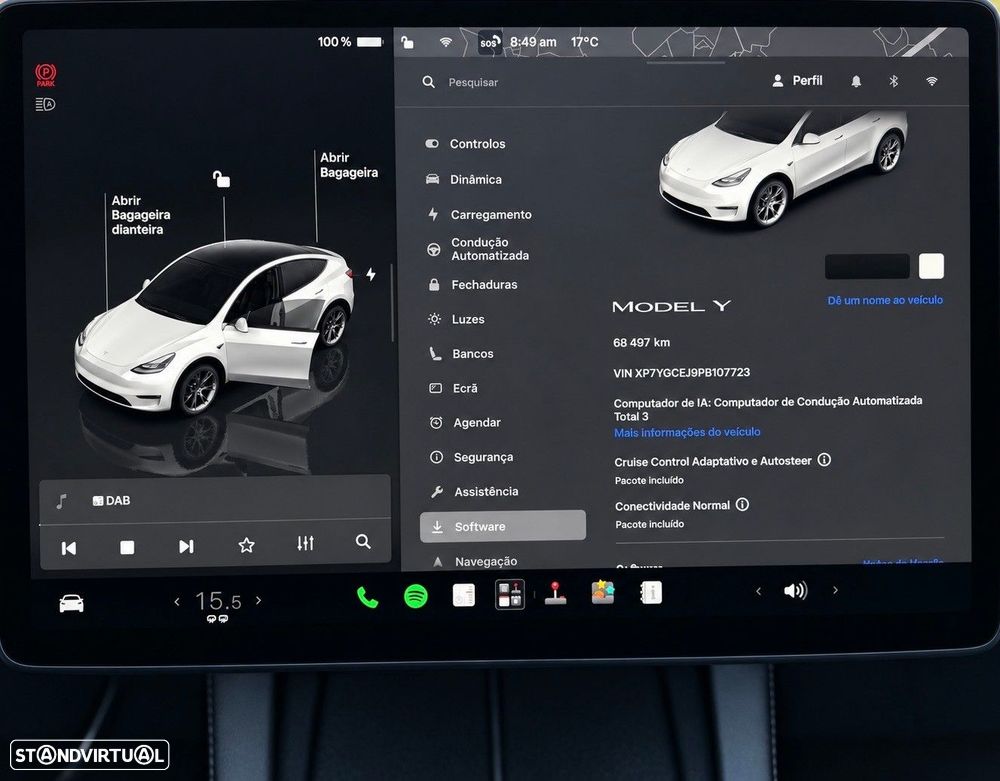The height and width of the screenshot is (781, 1000).
Task: Tap the 68 497 km odometer
Action: (642, 342)
